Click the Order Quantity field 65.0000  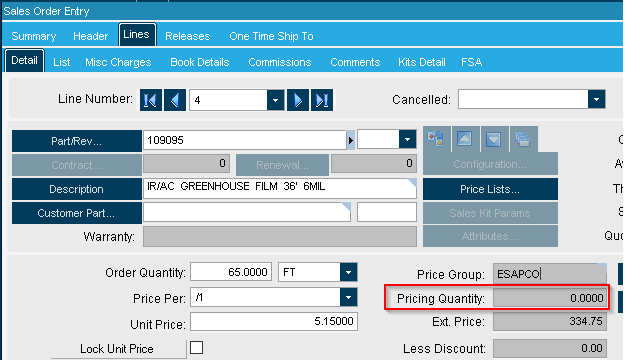[231, 272]
